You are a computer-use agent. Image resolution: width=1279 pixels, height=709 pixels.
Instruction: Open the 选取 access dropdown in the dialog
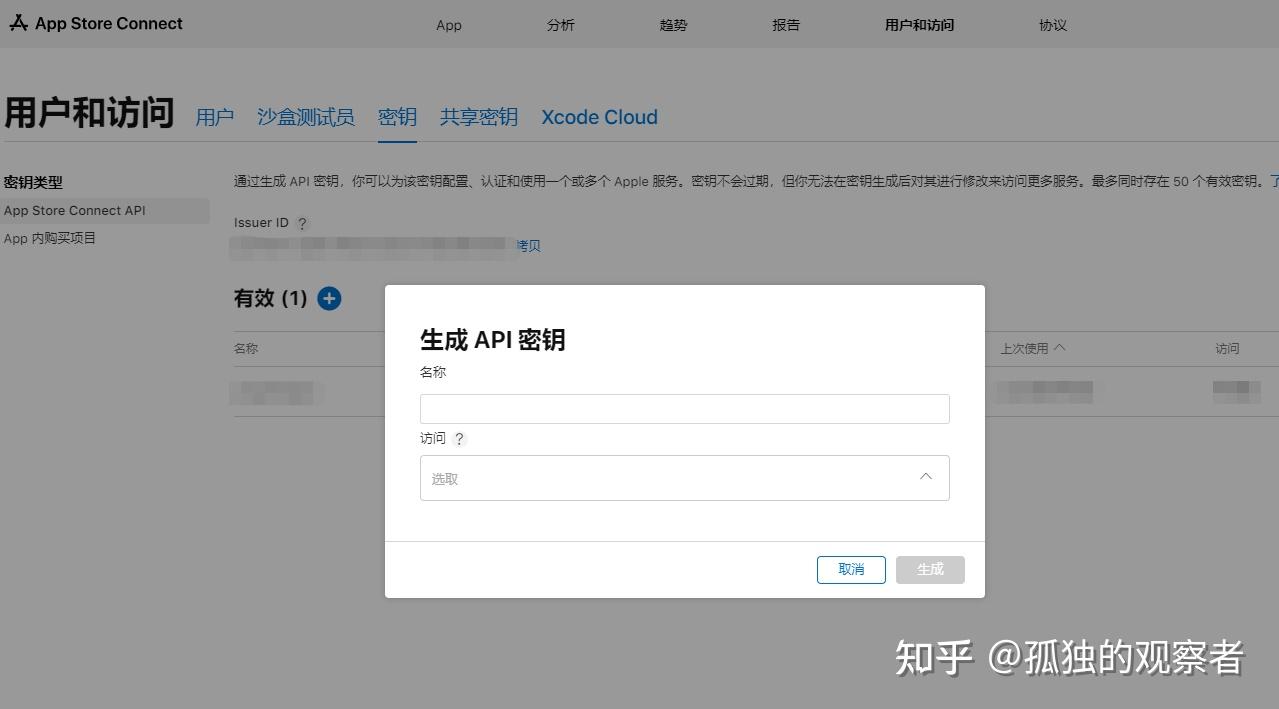coord(684,478)
